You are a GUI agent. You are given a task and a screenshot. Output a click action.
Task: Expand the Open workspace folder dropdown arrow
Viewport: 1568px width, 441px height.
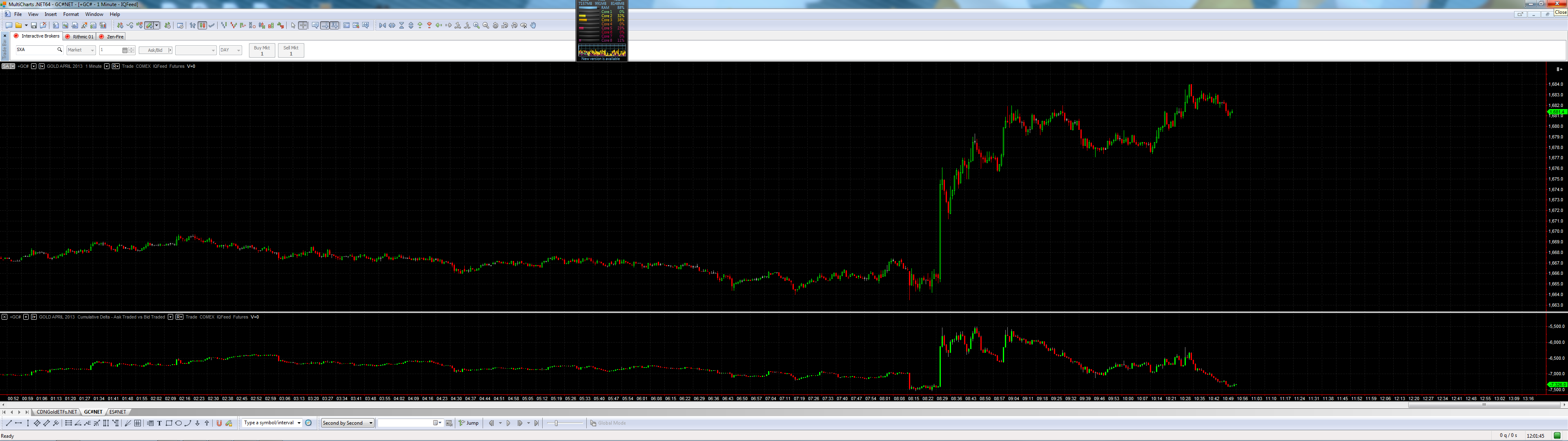tap(26, 26)
